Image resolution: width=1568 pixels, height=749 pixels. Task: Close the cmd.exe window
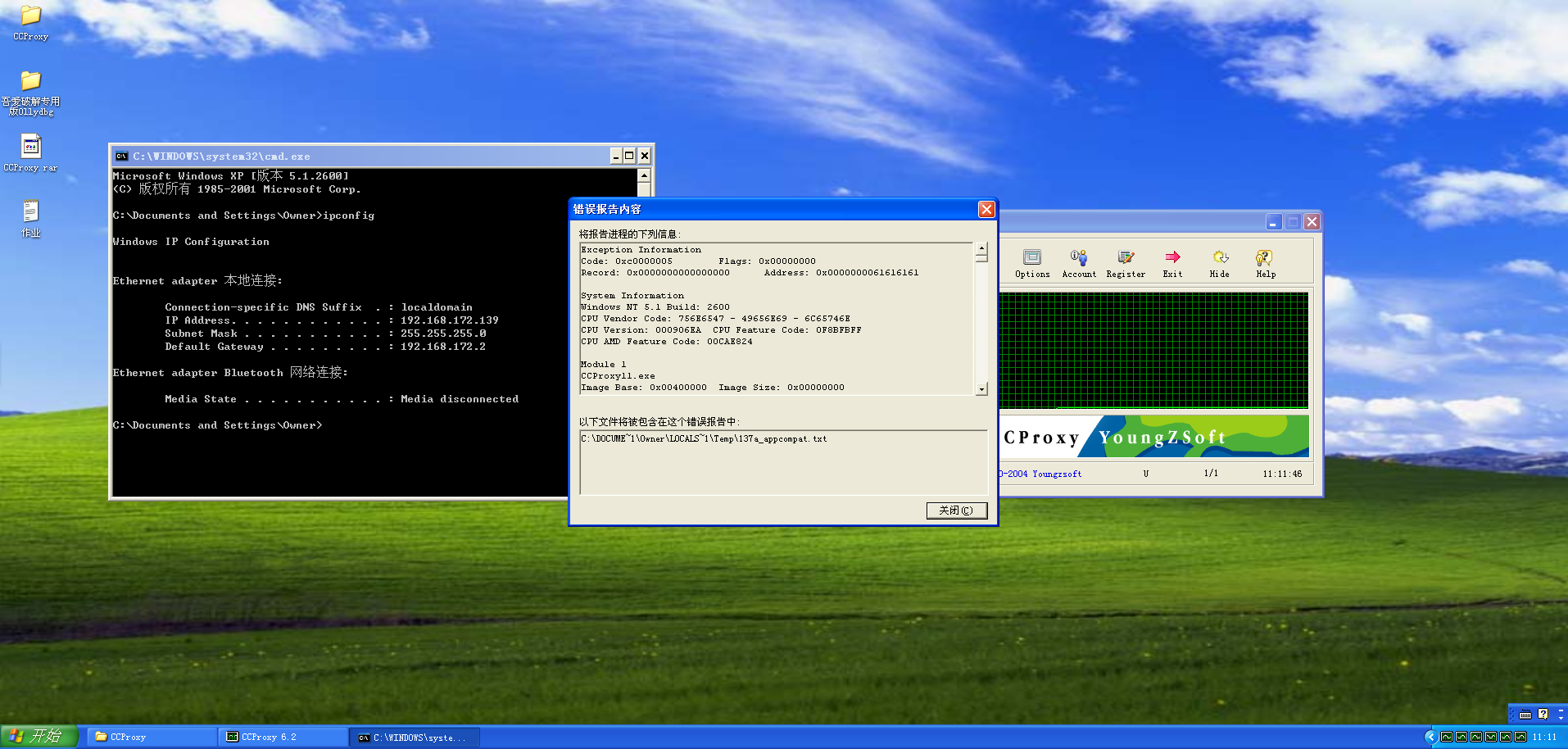coord(644,156)
